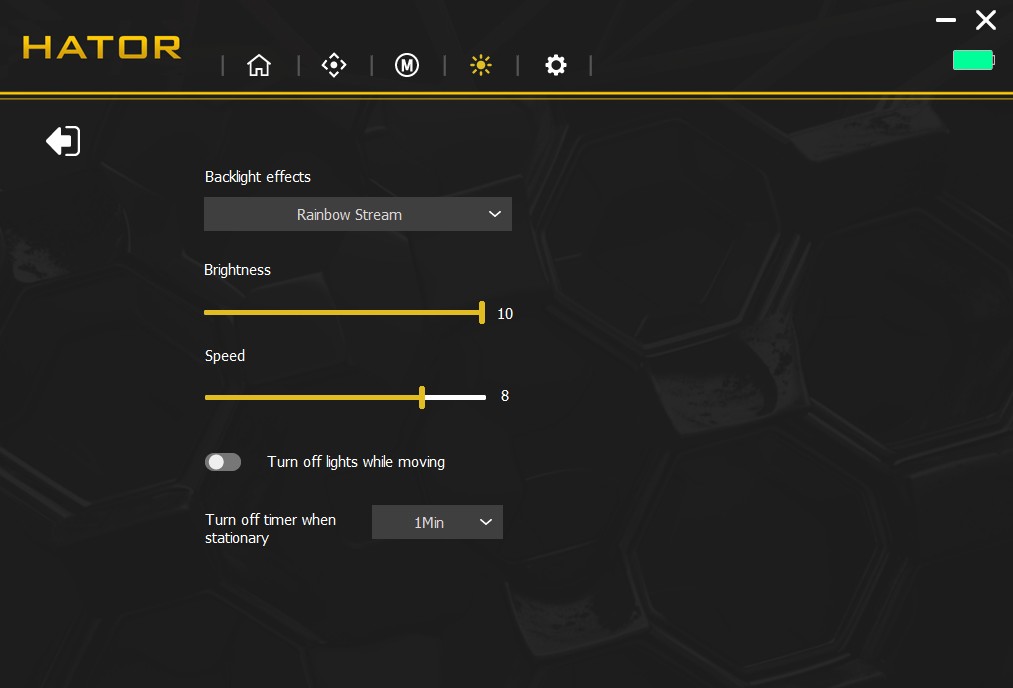
Task: Click the Brightness label
Action: (x=237, y=270)
